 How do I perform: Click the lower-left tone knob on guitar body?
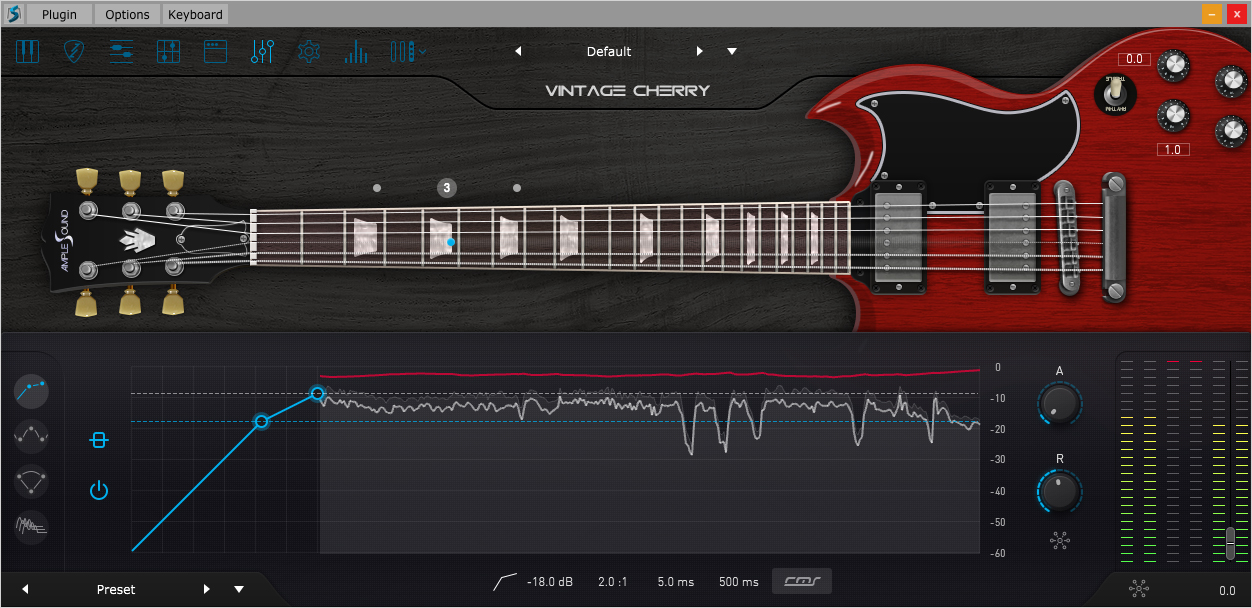[x=1173, y=116]
